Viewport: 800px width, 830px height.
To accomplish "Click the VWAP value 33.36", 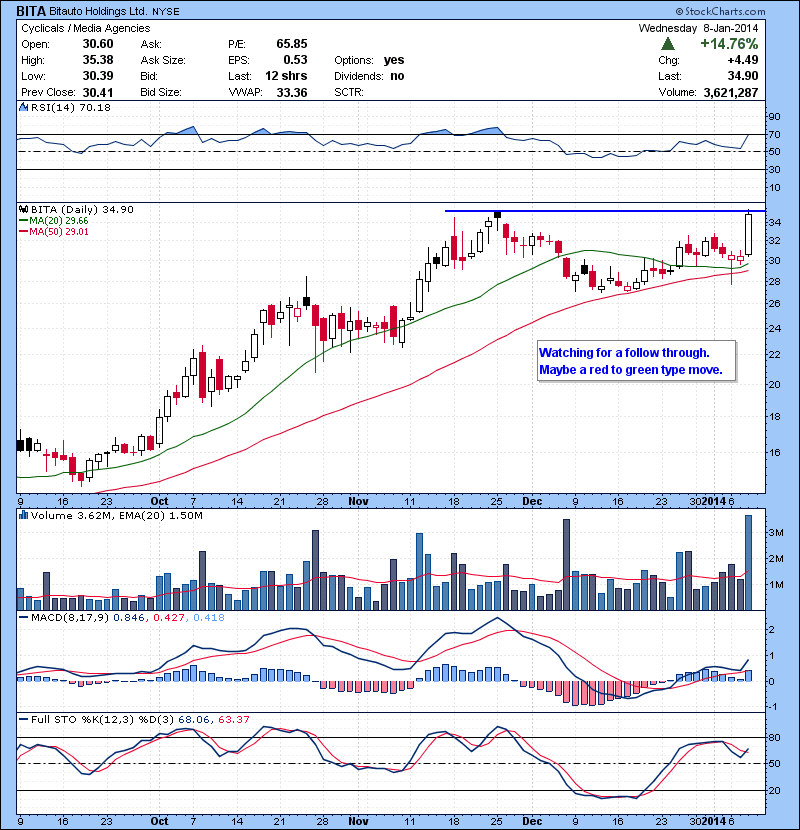I will click(x=292, y=92).
